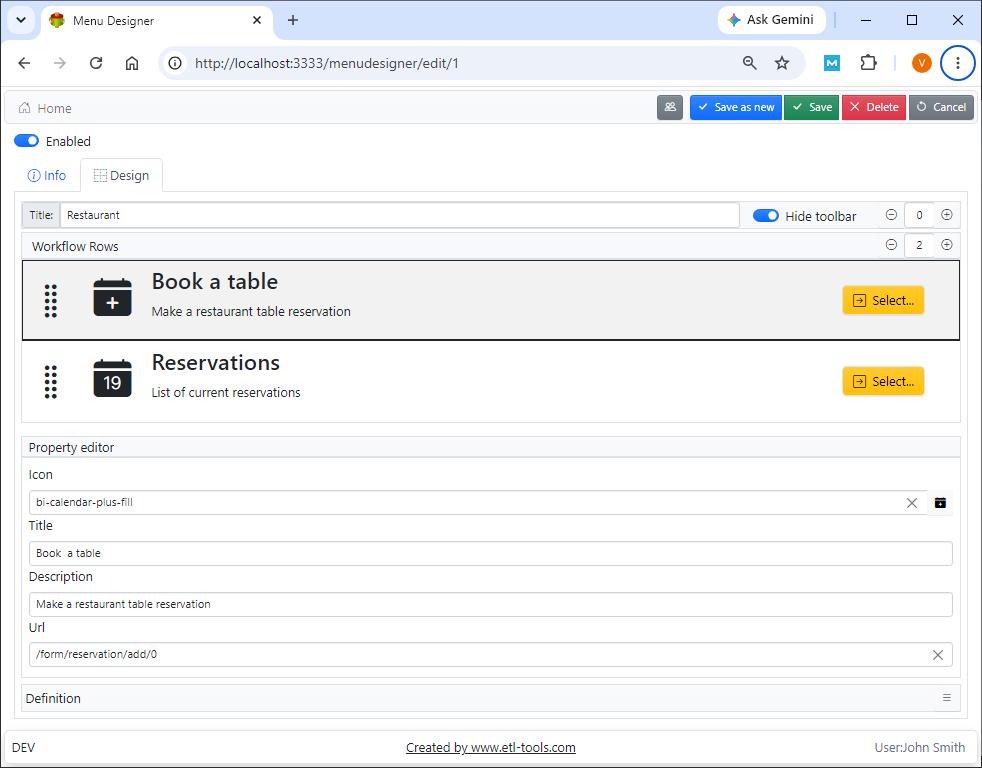The image size is (982, 768).
Task: Increase the value next to Hide toolbar
Action: (x=947, y=215)
